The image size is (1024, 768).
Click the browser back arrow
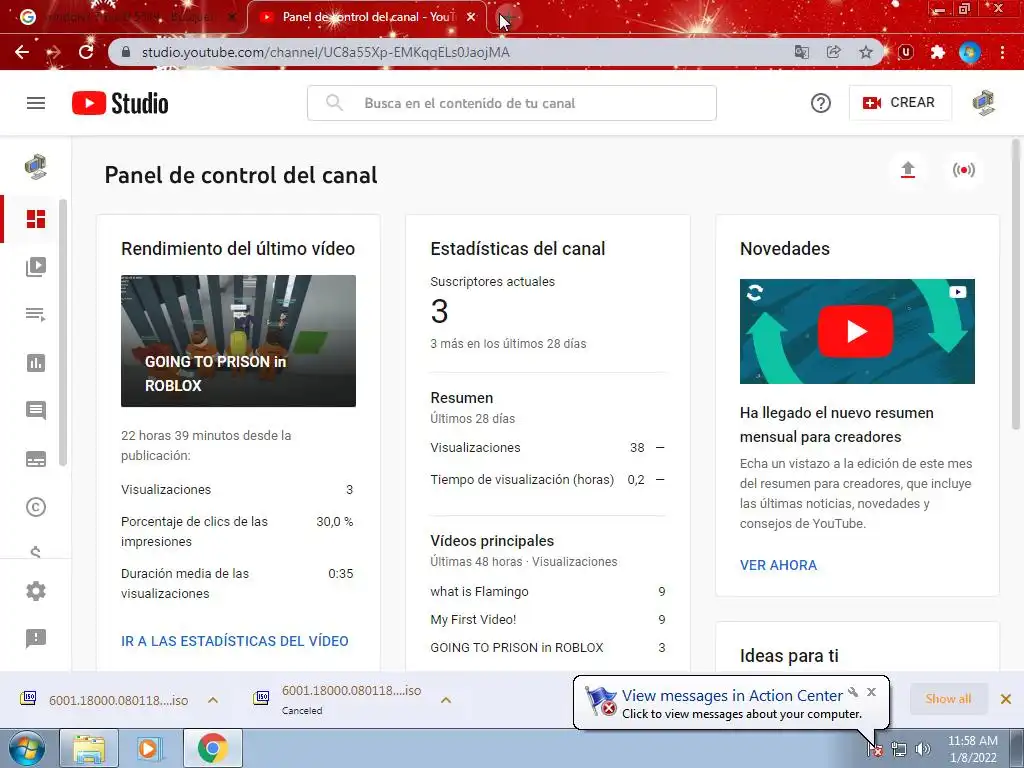tap(22, 52)
